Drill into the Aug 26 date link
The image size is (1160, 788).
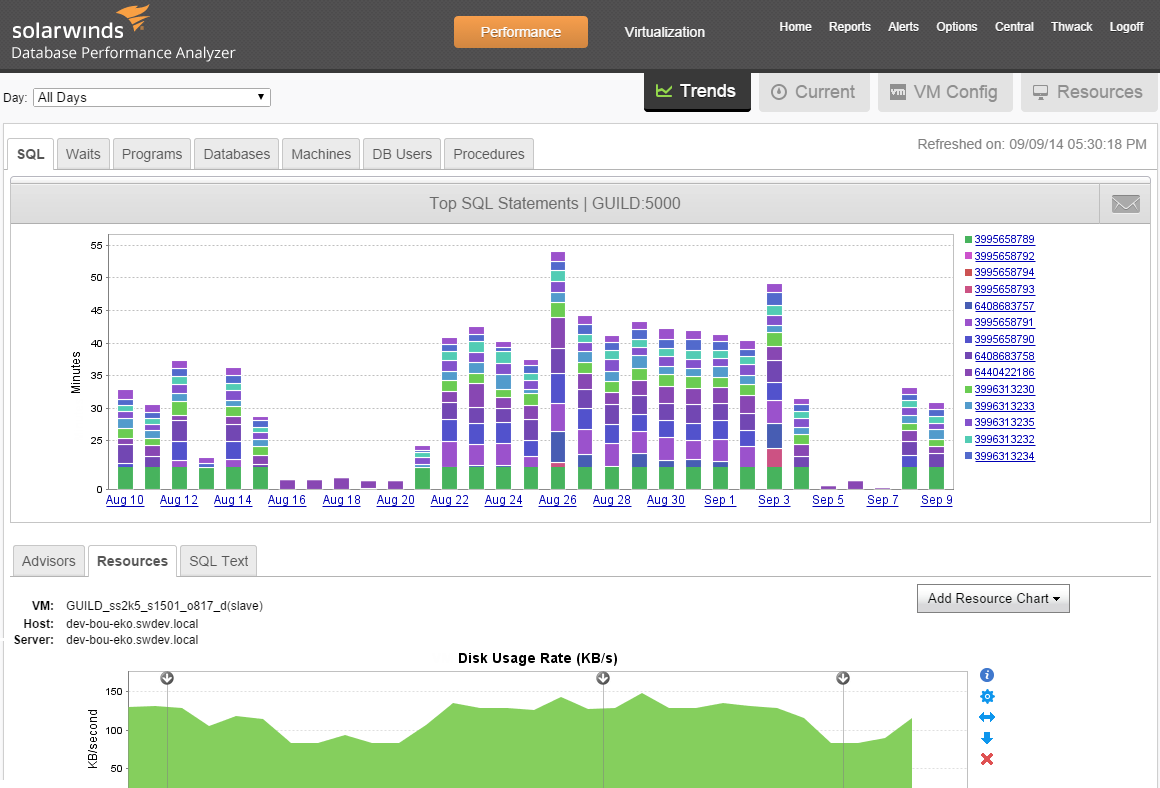pos(558,499)
